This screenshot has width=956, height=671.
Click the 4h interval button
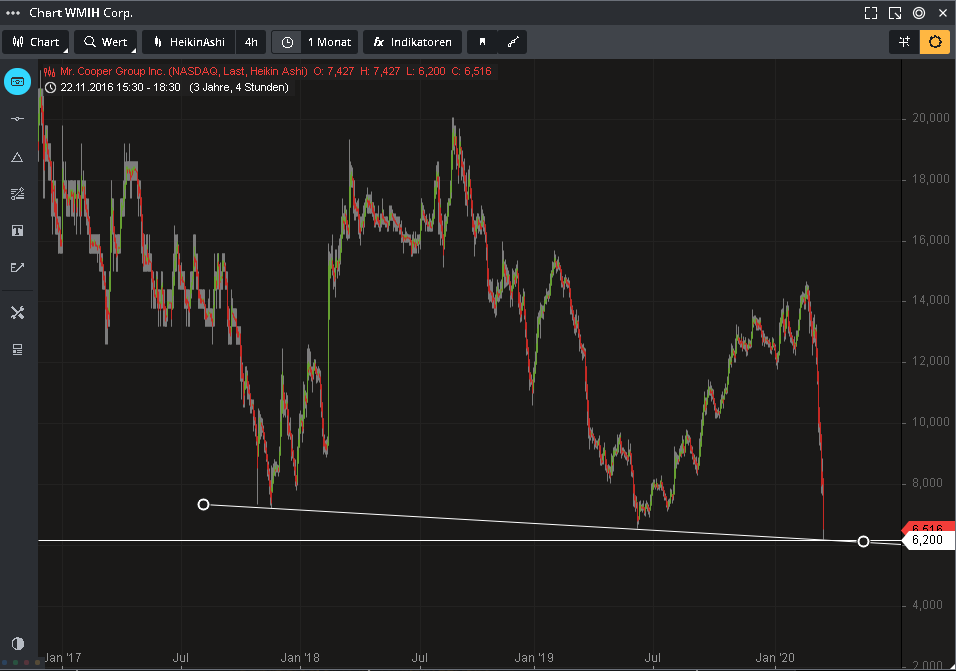coord(251,42)
